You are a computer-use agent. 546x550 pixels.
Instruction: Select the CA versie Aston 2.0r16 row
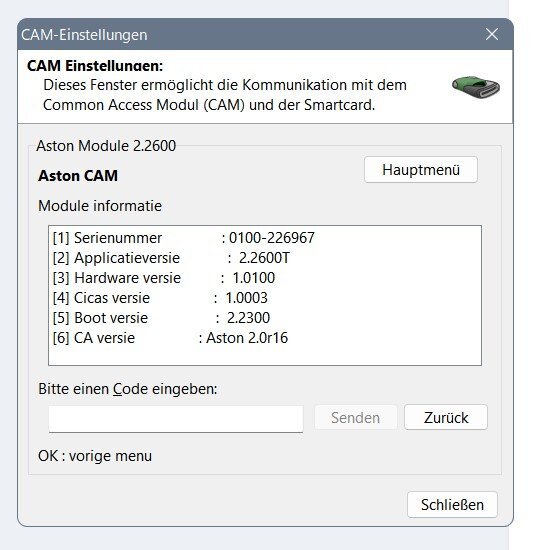pos(170,338)
